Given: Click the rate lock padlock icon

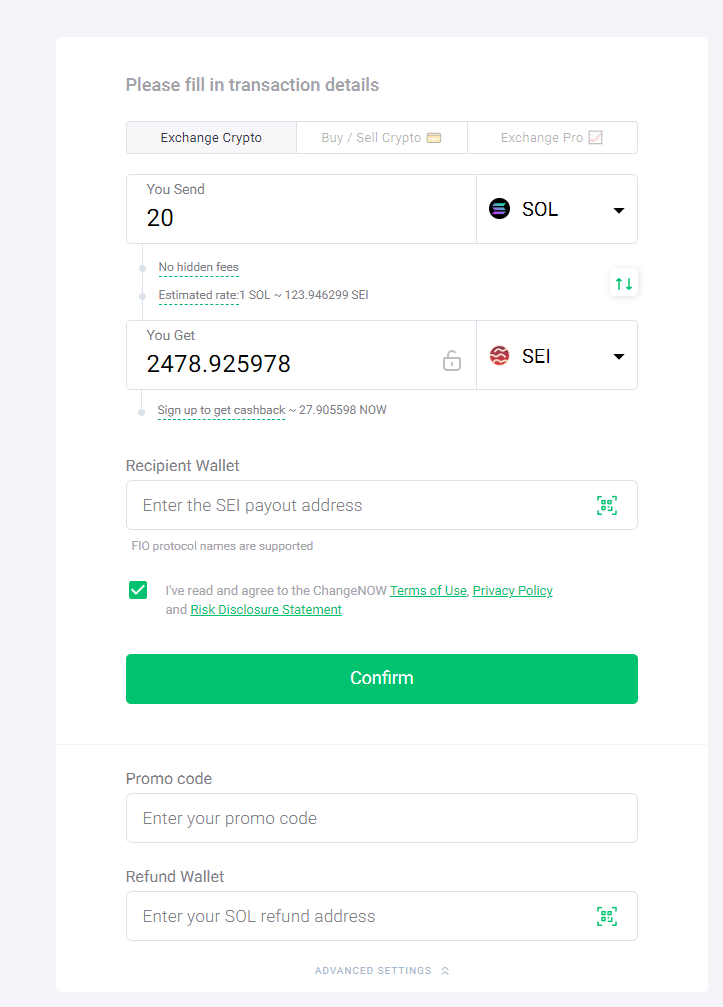Looking at the screenshot, I should pyautogui.click(x=452, y=361).
